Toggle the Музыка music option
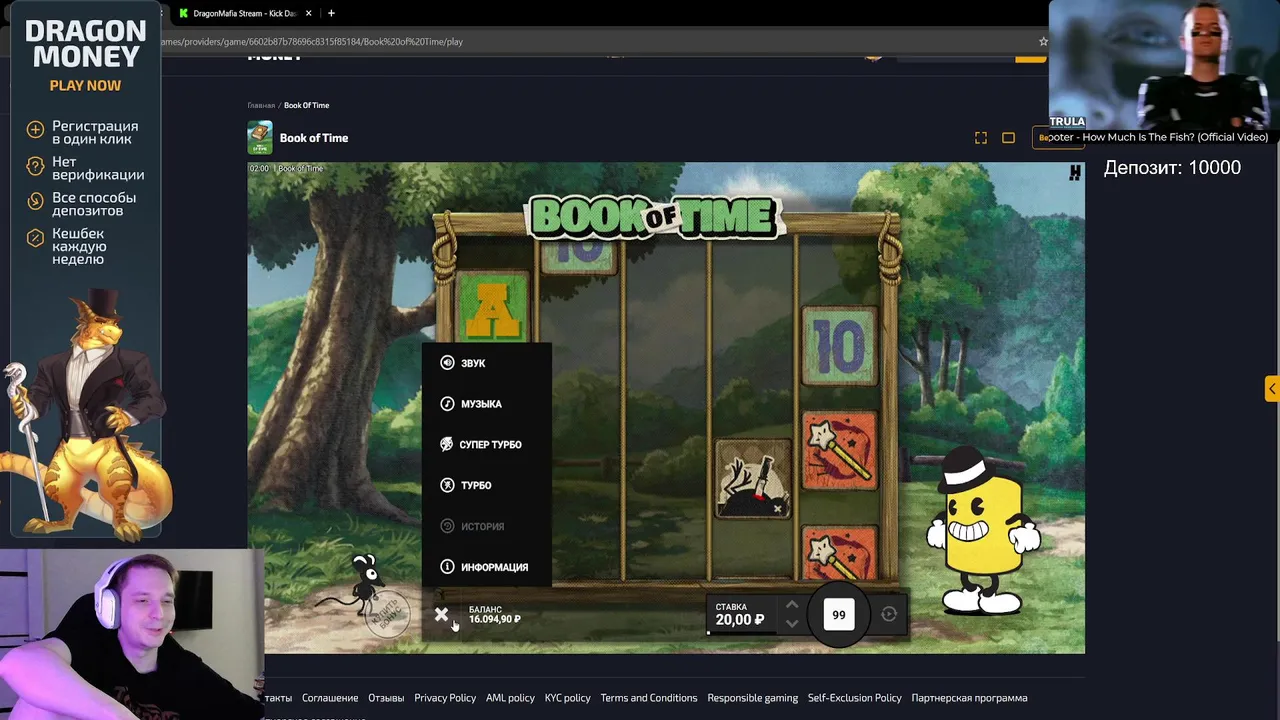Image resolution: width=1280 pixels, height=720 pixels. 471,404
